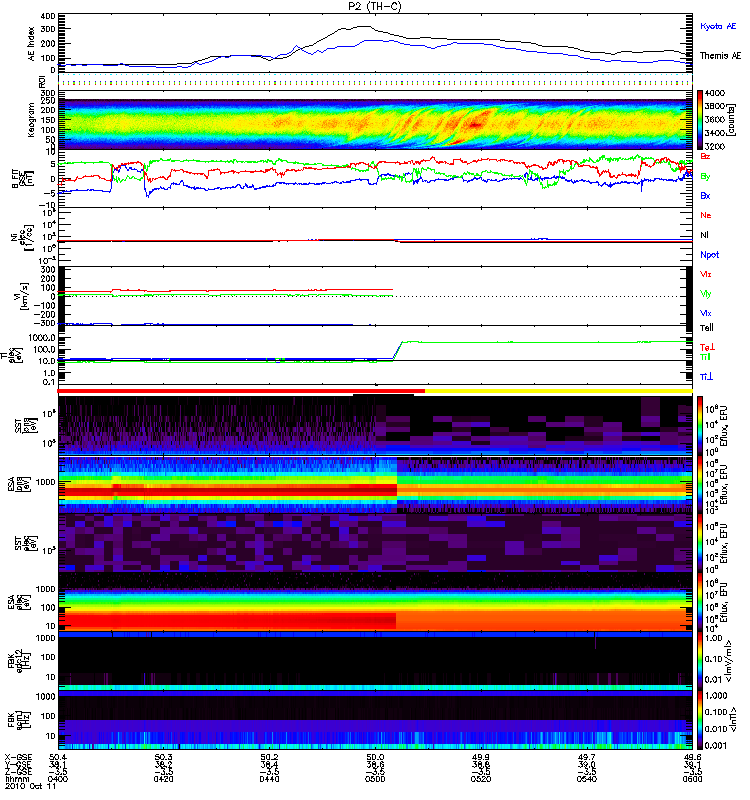Click the green Viy velocity legend label
750x800 pixels.
[705, 294]
